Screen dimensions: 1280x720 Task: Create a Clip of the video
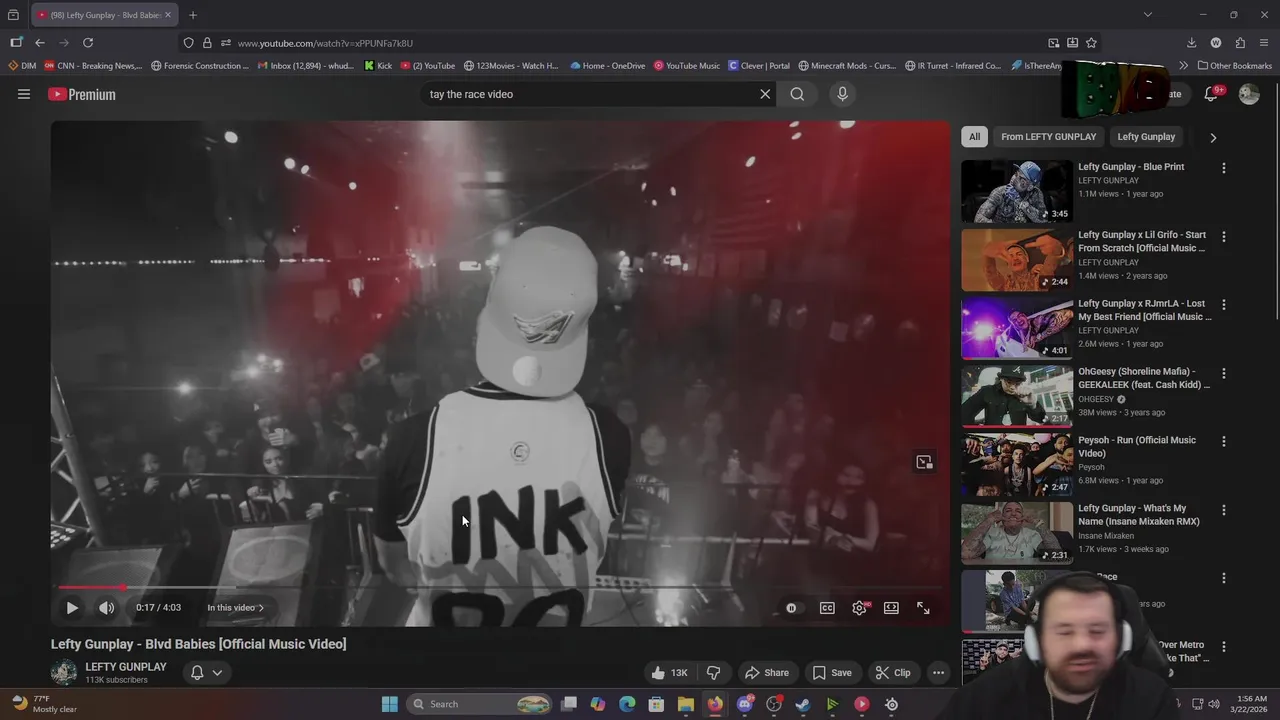[x=893, y=673]
